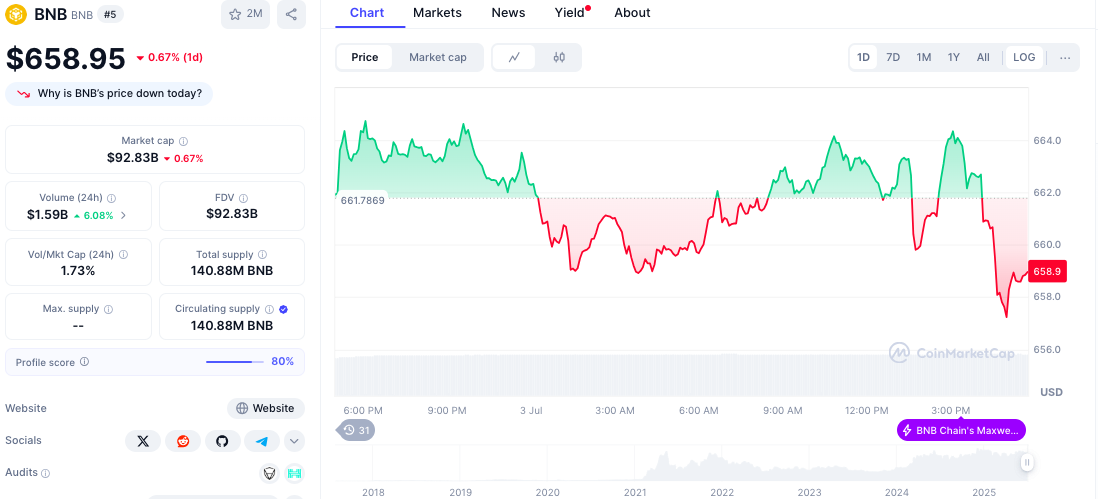Select the All time range
The height and width of the screenshot is (499, 1098).
tap(983, 57)
